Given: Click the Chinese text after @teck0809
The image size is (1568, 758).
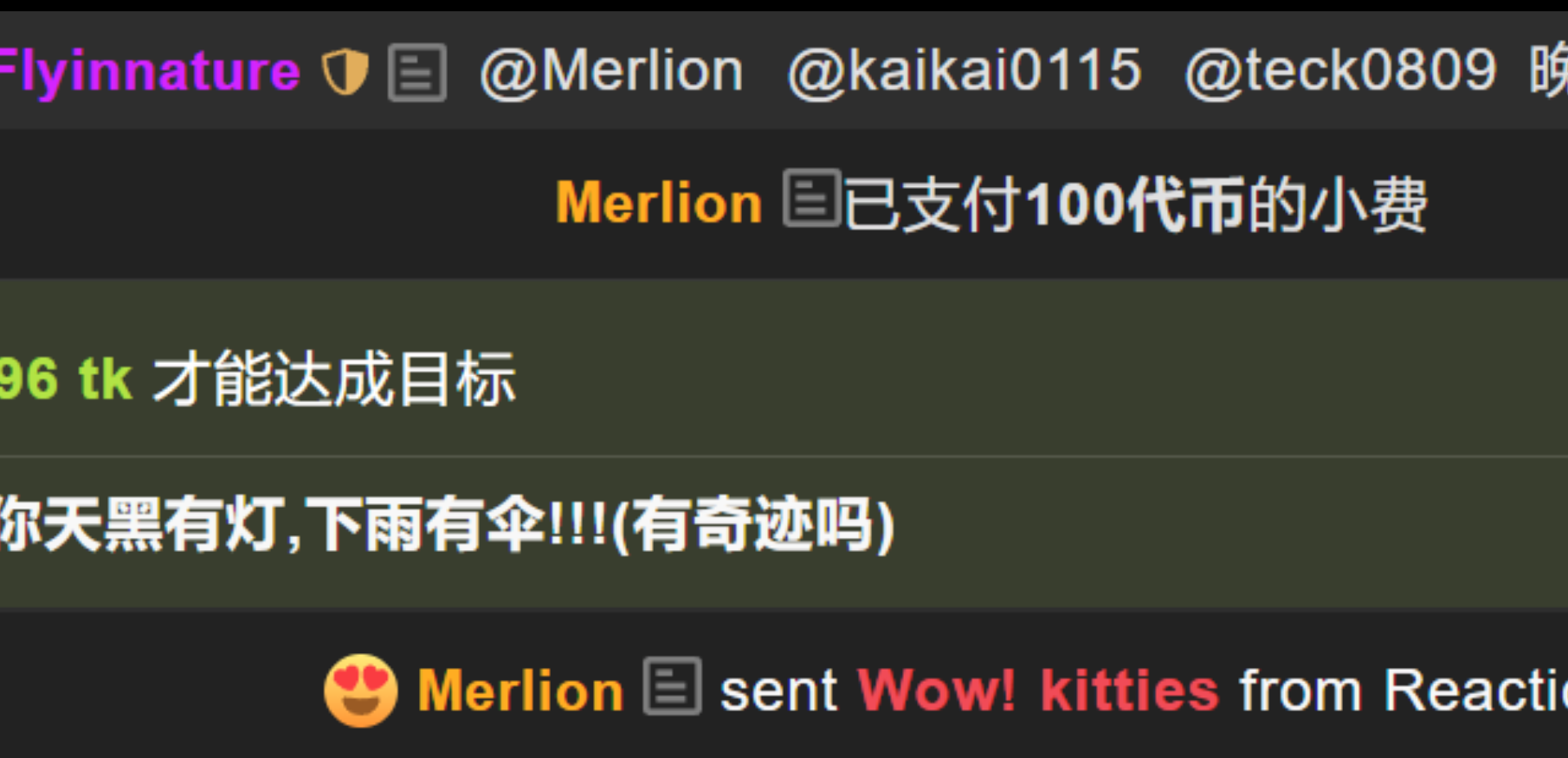Looking at the screenshot, I should point(1548,72).
